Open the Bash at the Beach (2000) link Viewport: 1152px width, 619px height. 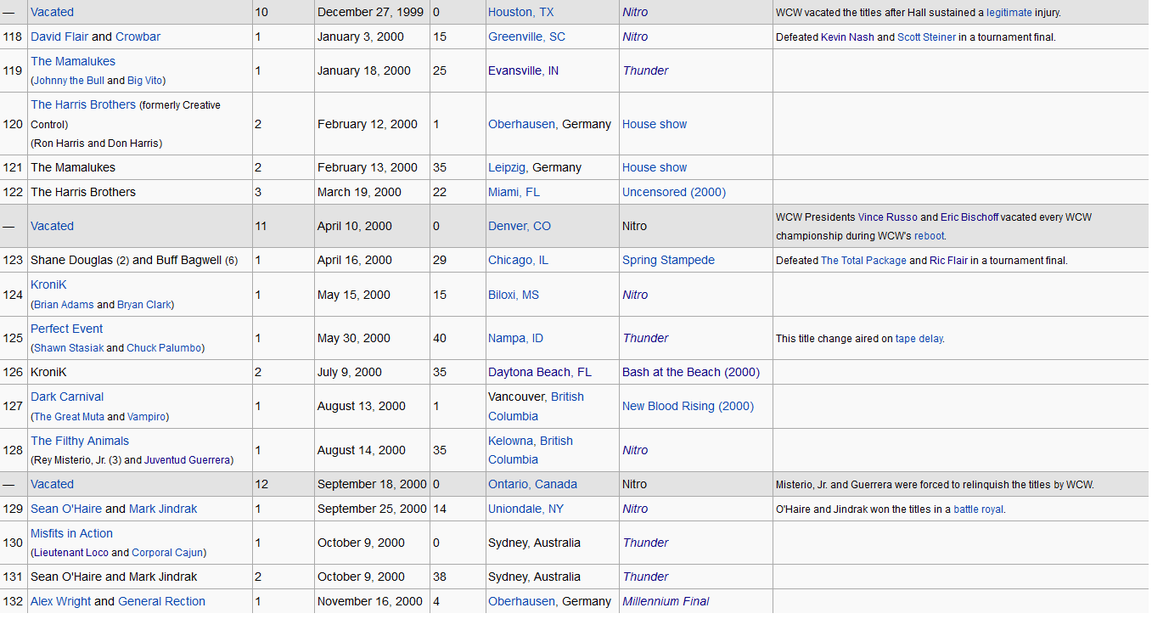coord(691,372)
